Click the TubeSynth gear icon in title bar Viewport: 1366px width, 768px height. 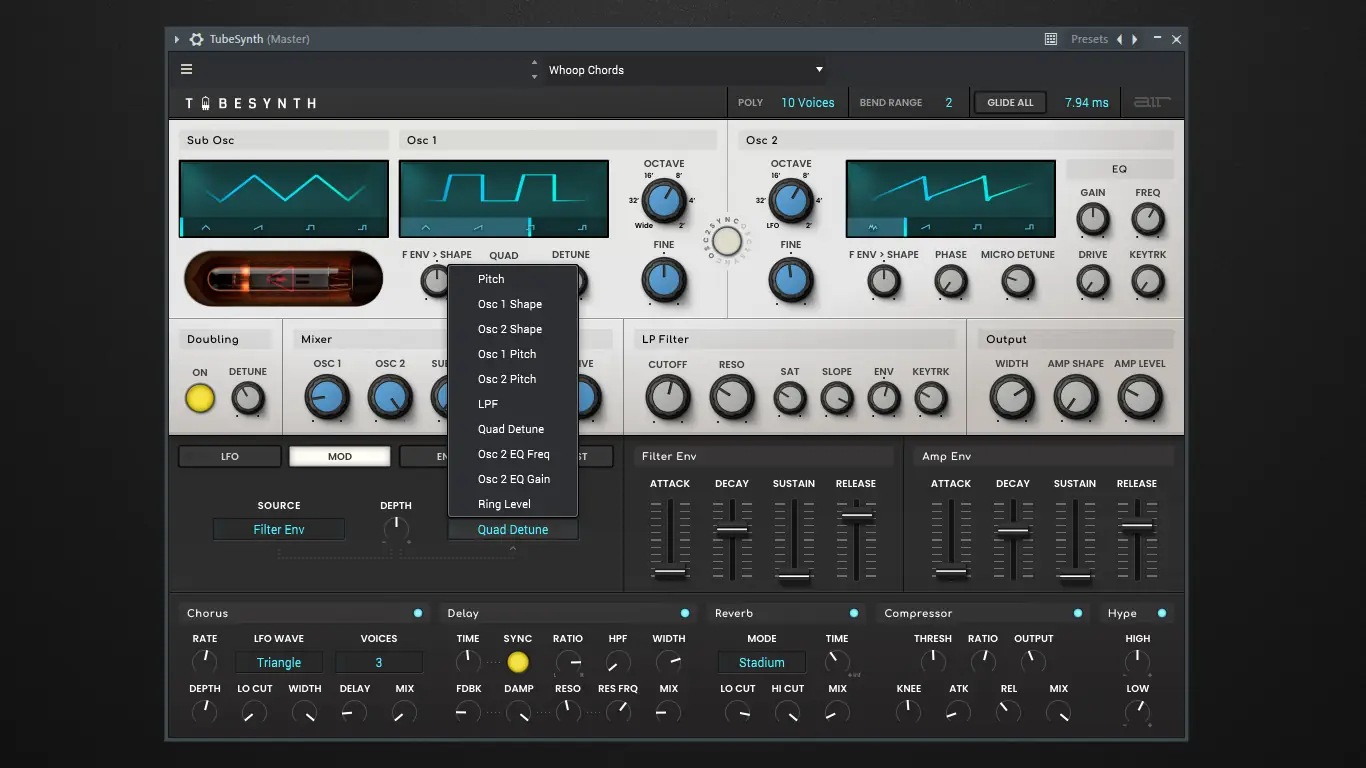197,39
